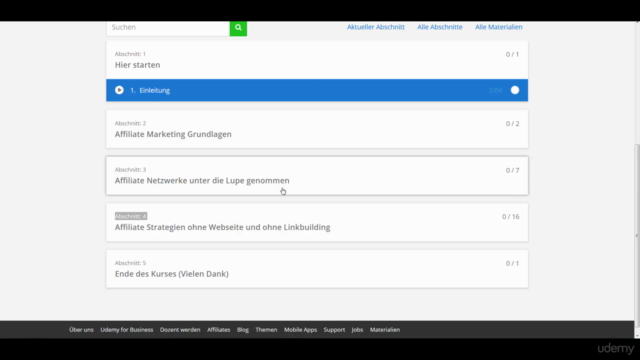Click the highlighted Abschnitt: 4 label

coord(131,216)
